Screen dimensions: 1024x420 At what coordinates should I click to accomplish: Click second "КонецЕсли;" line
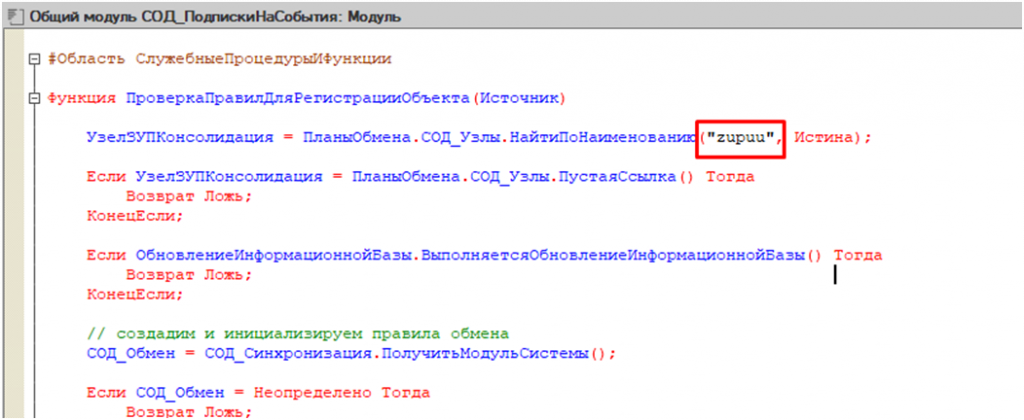(x=136, y=295)
